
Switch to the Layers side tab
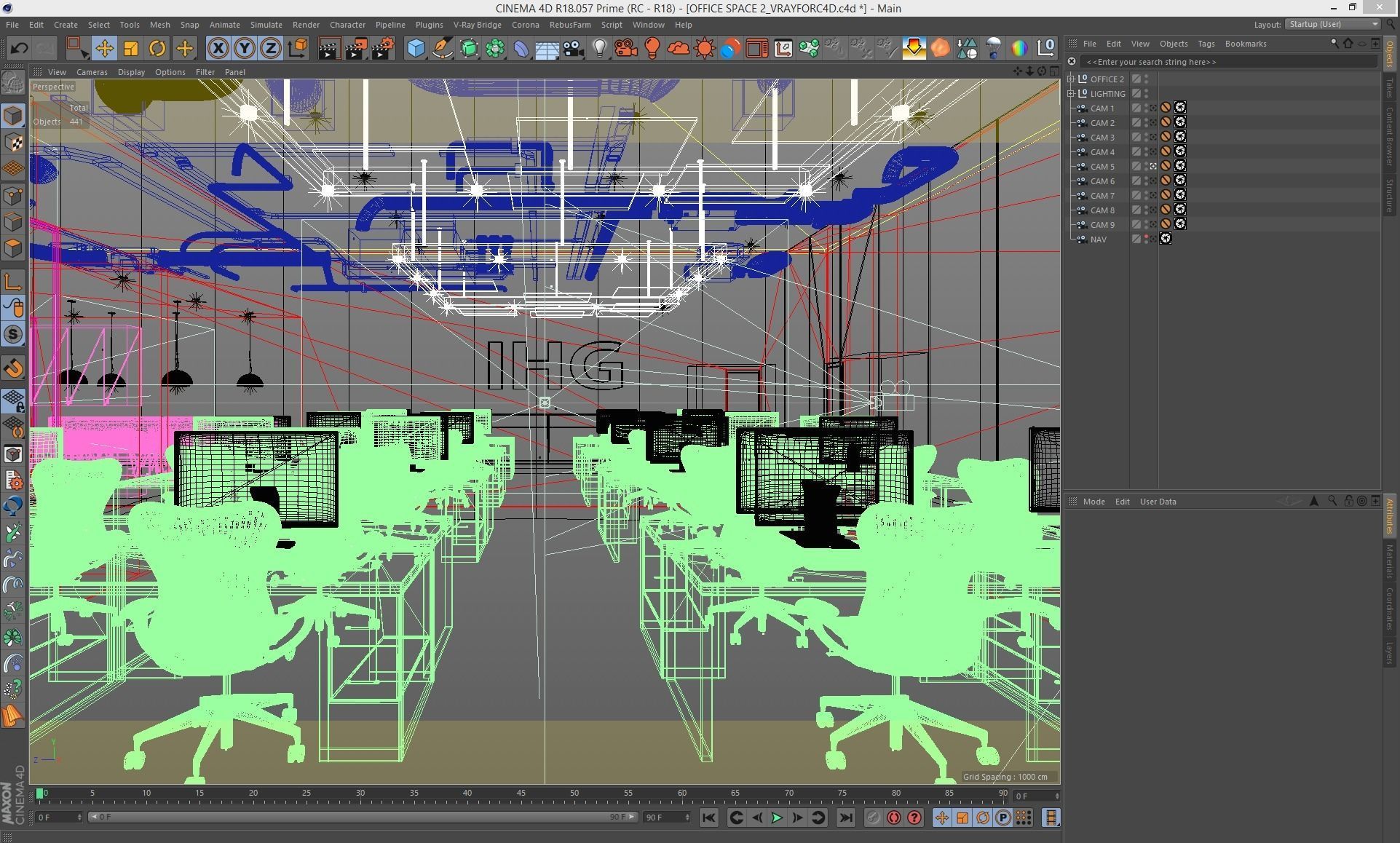[x=1391, y=653]
